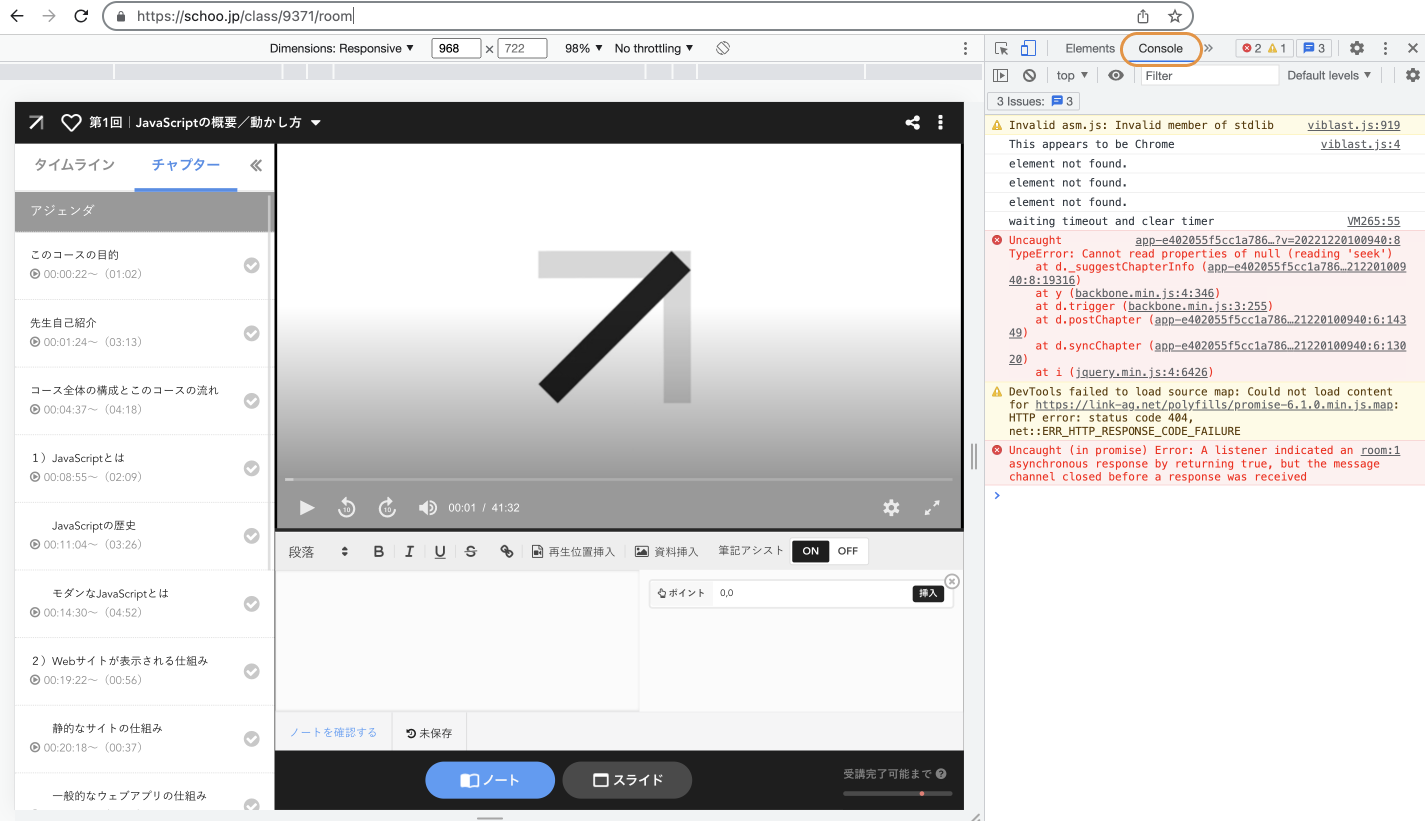Image resolution: width=1425 pixels, height=821 pixels.
Task: Open the viblast.js:919 source link
Action: click(x=1353, y=125)
